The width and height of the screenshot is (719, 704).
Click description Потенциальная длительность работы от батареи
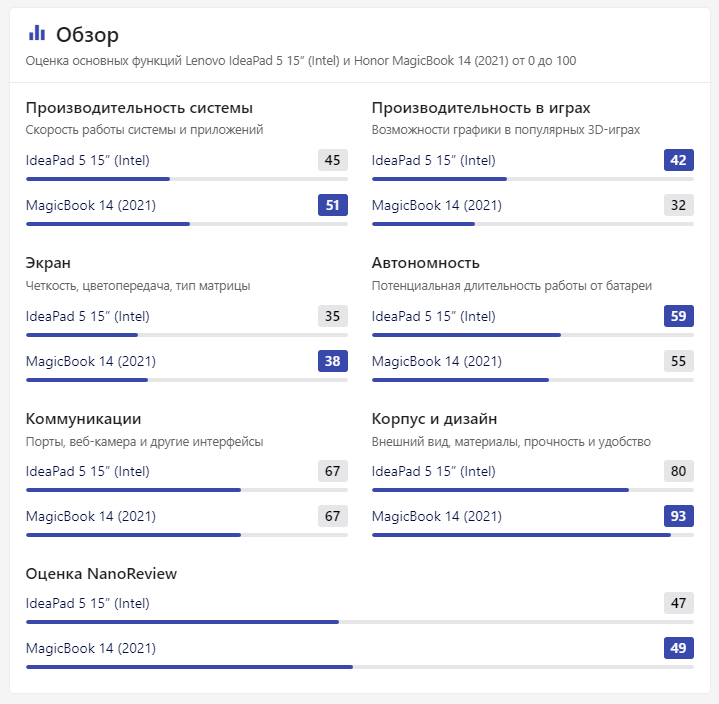click(x=512, y=286)
